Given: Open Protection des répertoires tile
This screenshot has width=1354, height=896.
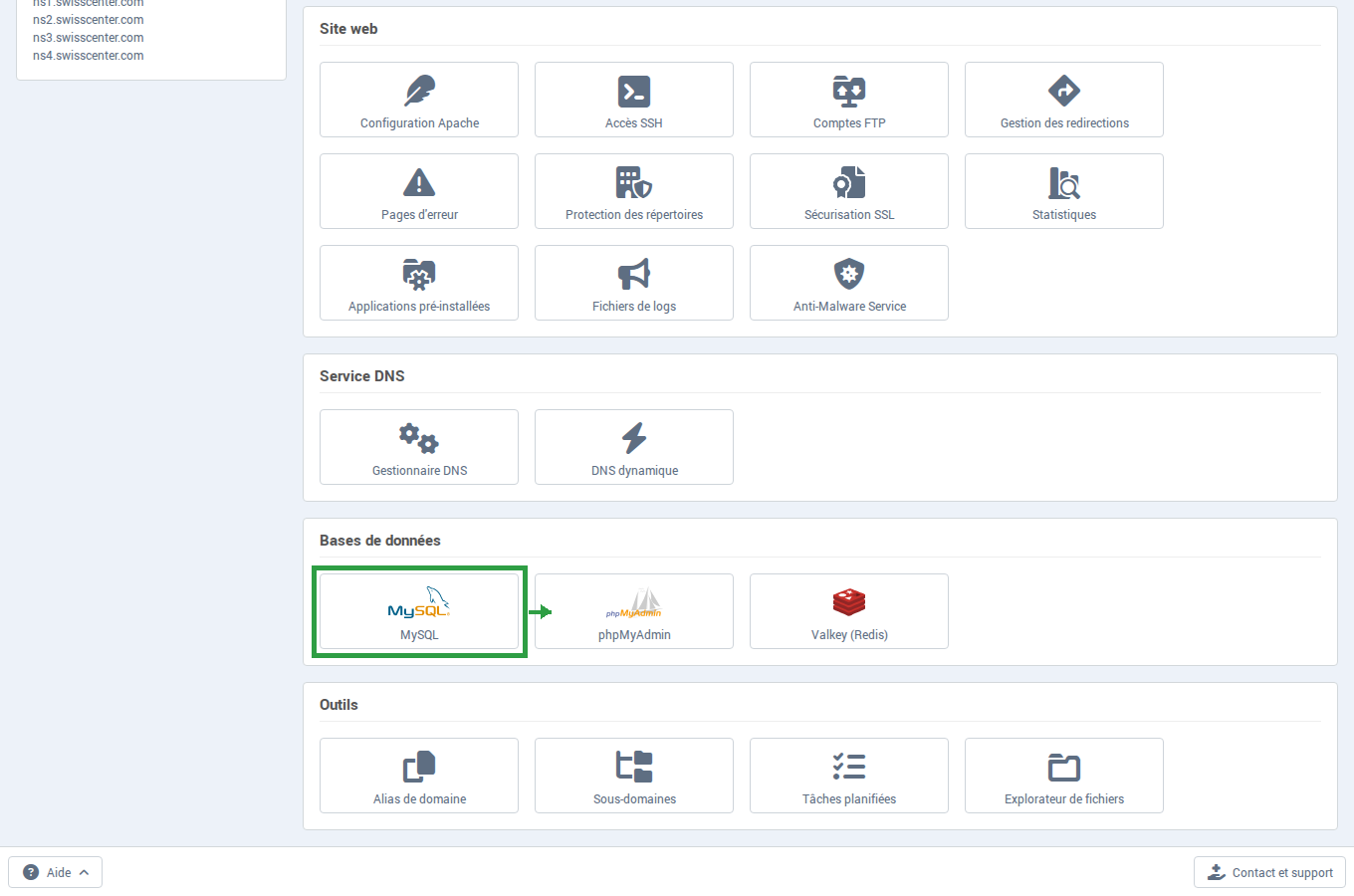Looking at the screenshot, I should tap(634, 191).
